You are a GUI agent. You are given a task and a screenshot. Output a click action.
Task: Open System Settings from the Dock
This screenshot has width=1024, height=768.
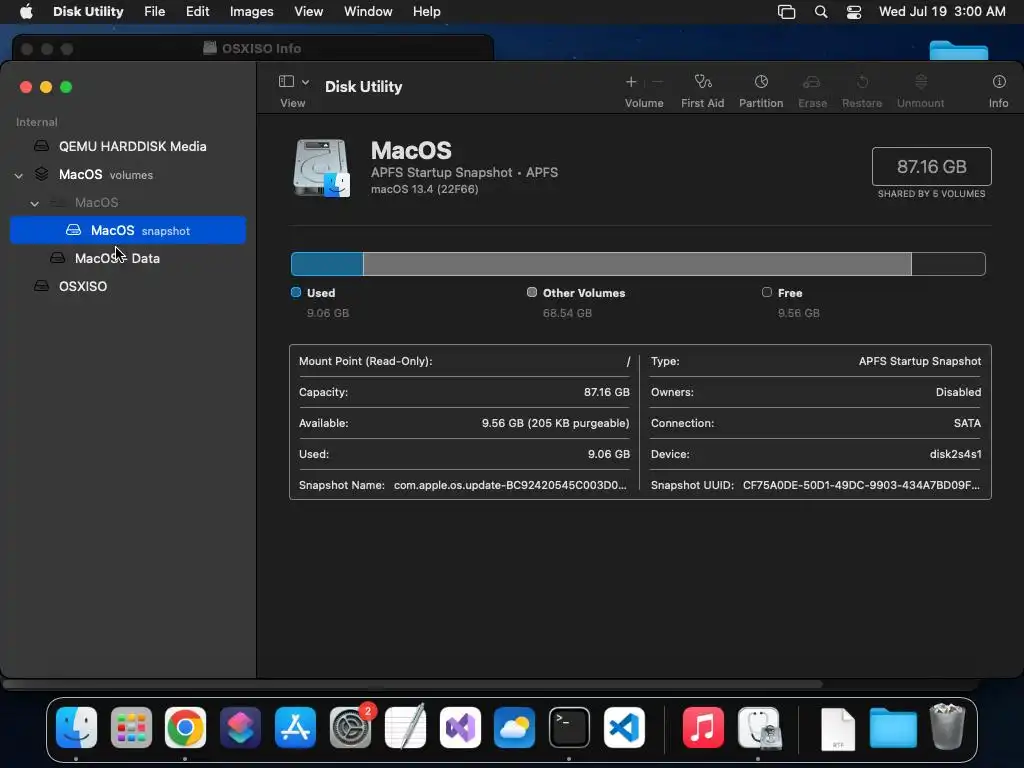351,728
